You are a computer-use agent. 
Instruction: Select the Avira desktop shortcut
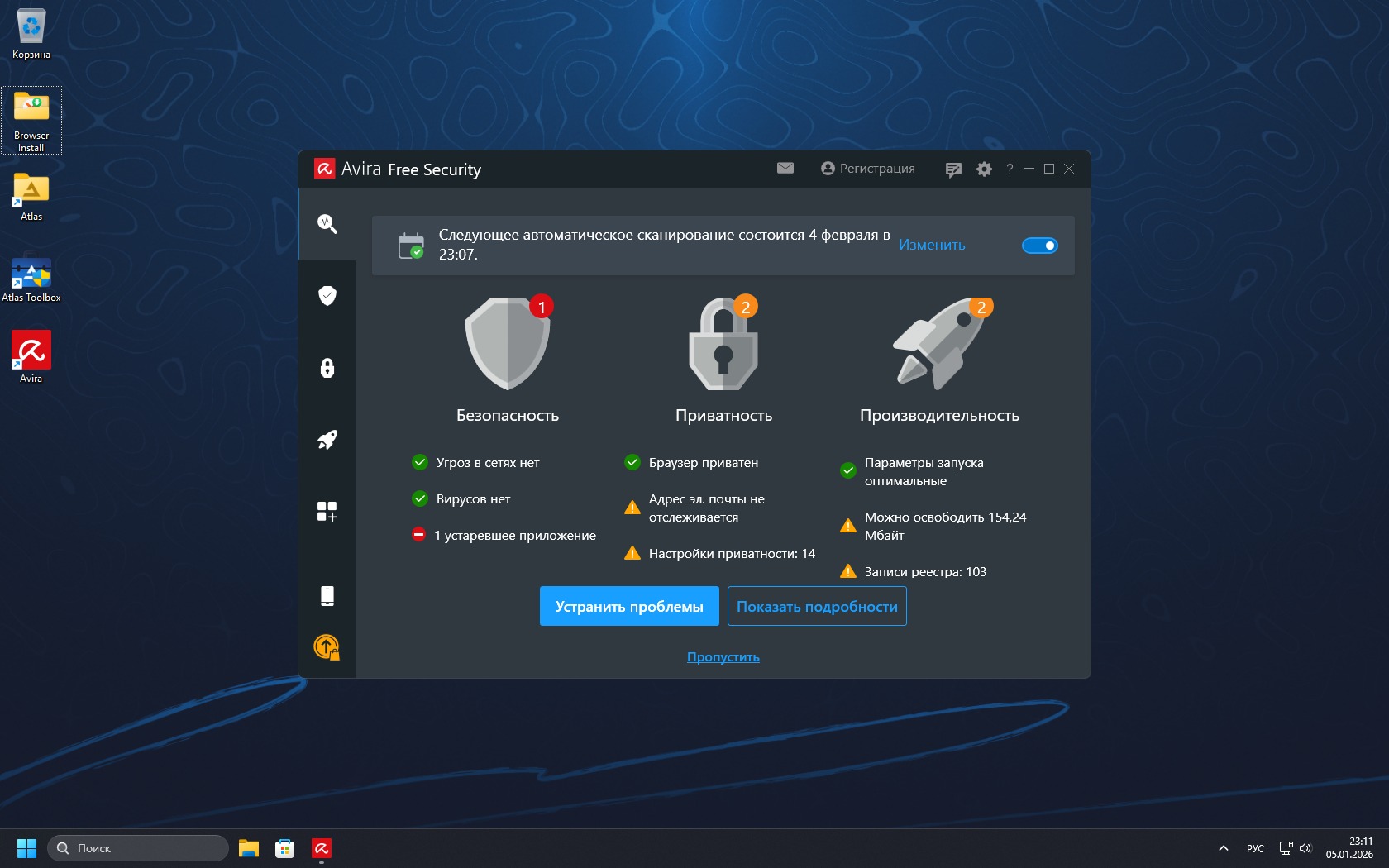[x=31, y=357]
